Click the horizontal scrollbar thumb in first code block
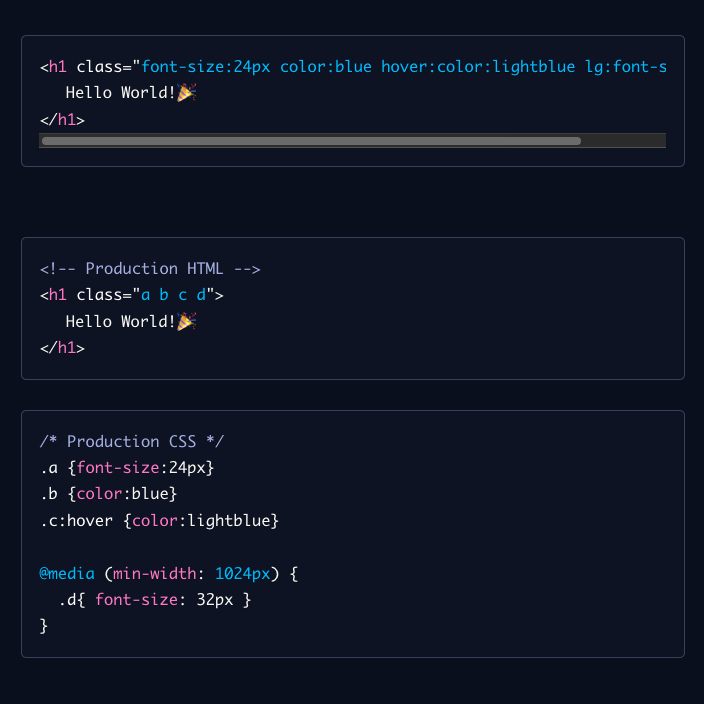The width and height of the screenshot is (704, 704). coord(311,141)
